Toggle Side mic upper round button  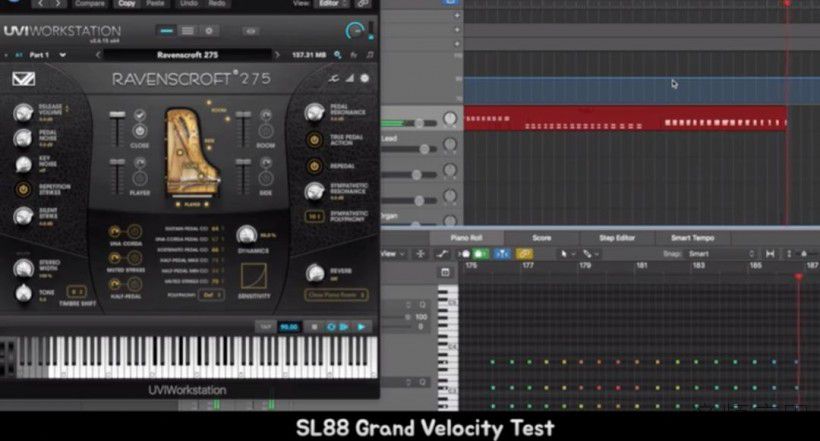[x=266, y=163]
